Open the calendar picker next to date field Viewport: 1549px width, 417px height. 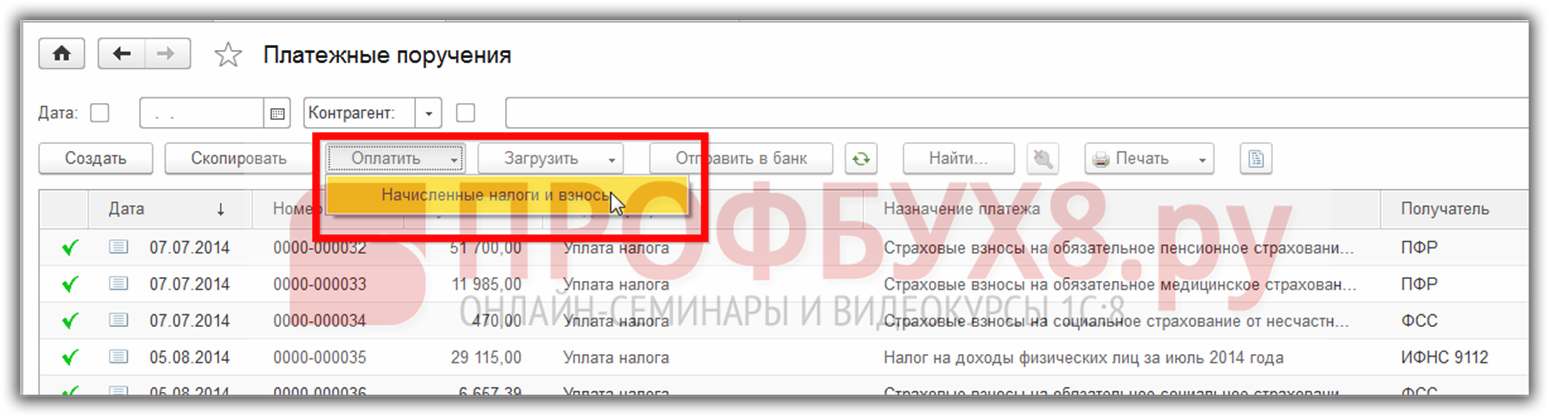point(279,113)
